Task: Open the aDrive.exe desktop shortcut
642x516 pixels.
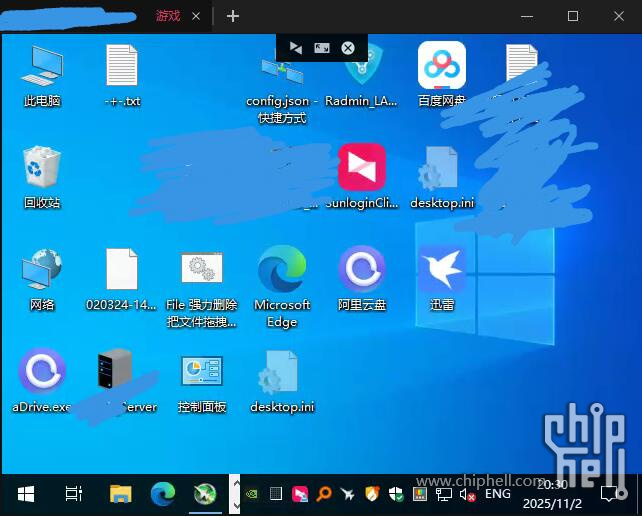Action: [42, 373]
